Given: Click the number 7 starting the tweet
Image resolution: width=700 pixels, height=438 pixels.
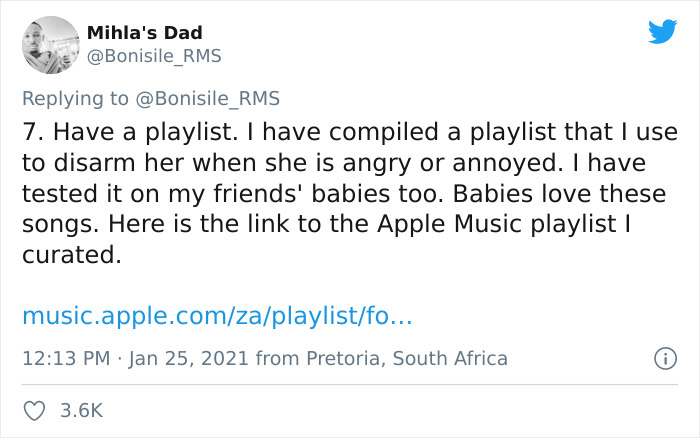Looking at the screenshot, I should 30,131.
